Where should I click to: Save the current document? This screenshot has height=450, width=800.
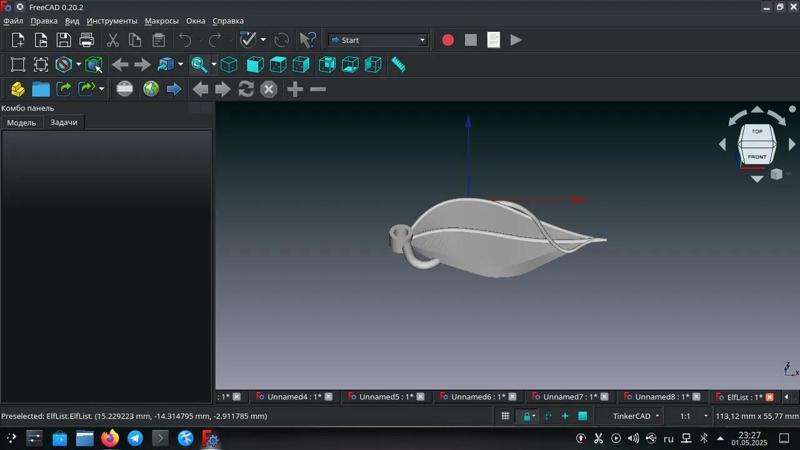tap(63, 40)
